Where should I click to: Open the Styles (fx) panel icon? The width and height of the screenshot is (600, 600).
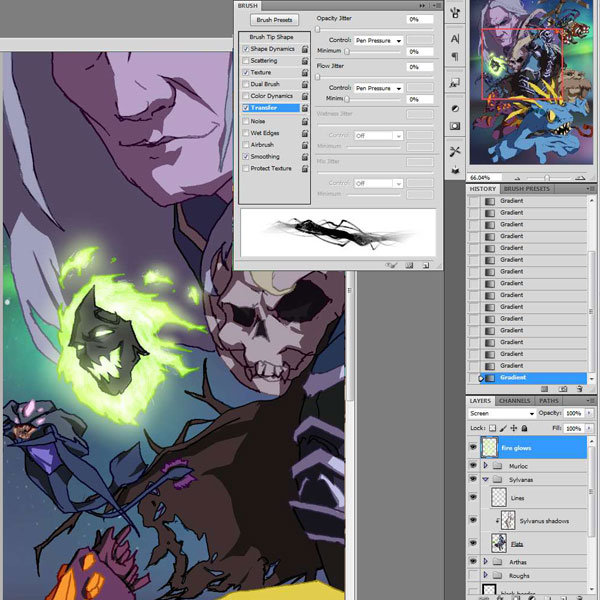(x=455, y=82)
